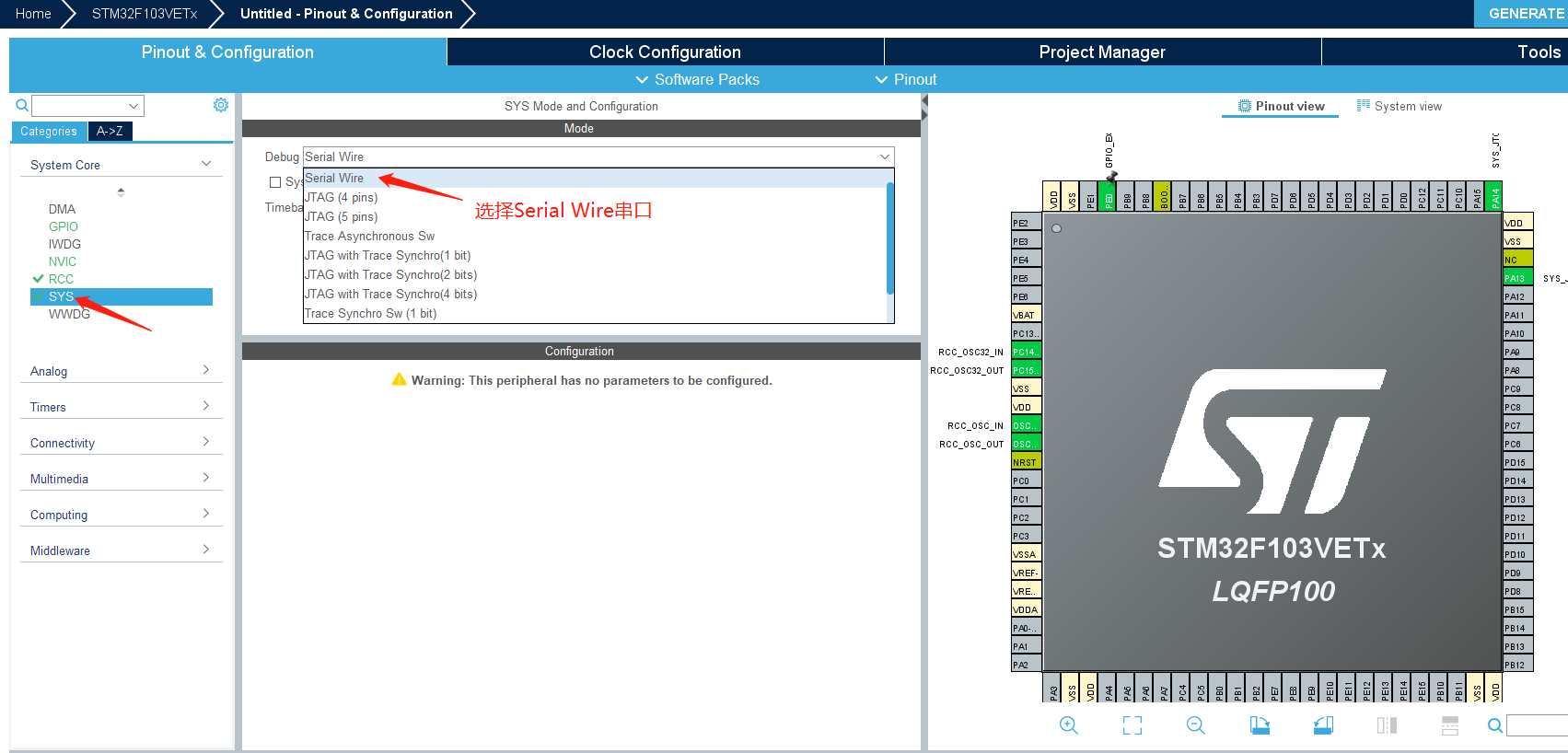1568x753 pixels.
Task: Select the PB12 pin on the chip
Action: tap(1517, 665)
